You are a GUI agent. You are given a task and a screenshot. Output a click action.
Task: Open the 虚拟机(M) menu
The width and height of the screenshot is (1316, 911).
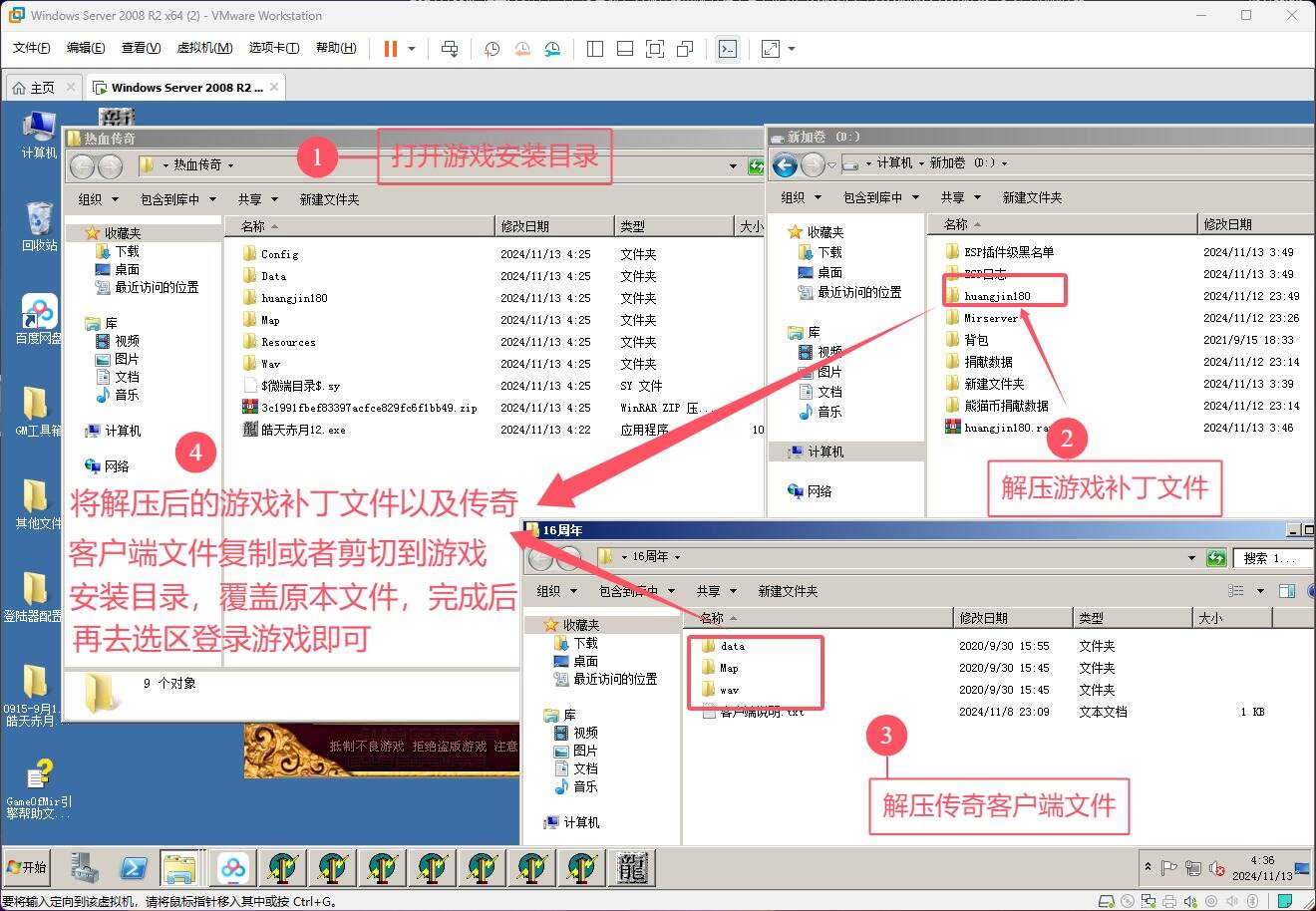pyautogui.click(x=204, y=48)
